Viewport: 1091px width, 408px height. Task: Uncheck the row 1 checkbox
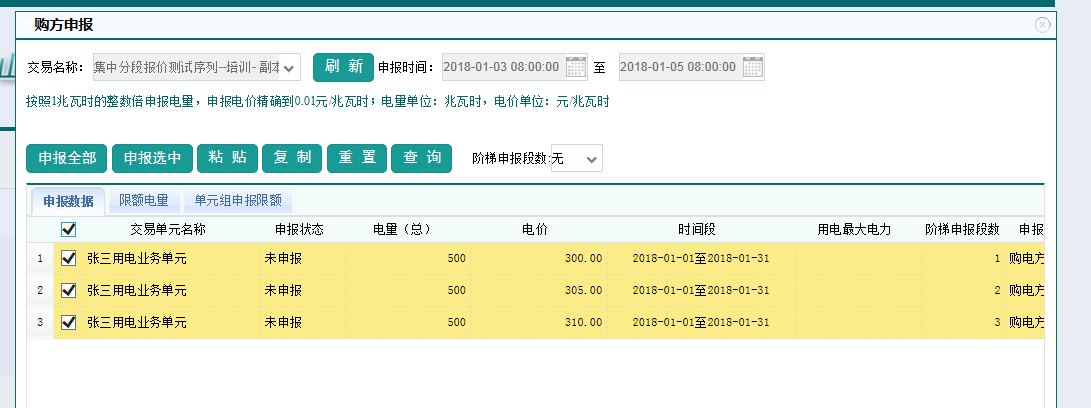[69, 258]
